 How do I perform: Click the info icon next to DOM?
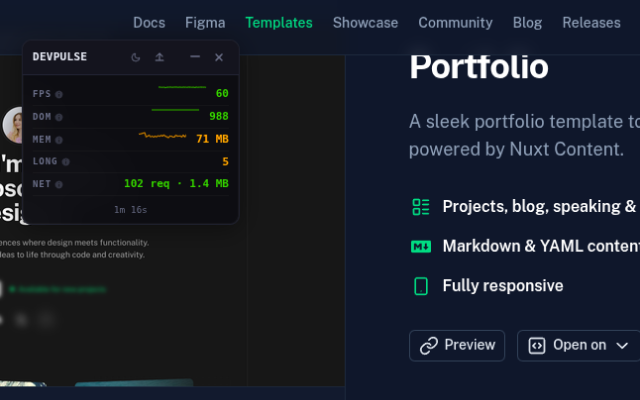pyautogui.click(x=59, y=117)
